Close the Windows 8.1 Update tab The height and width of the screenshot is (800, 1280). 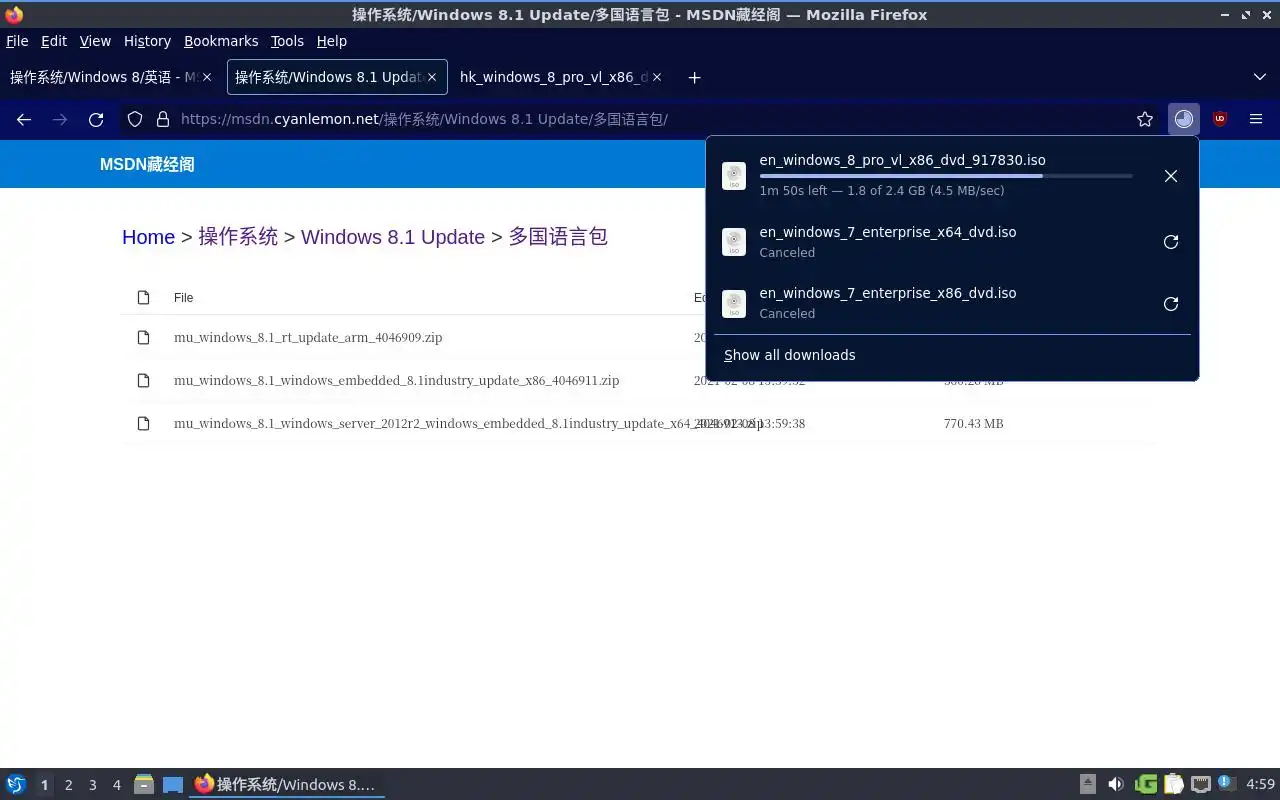[432, 77]
